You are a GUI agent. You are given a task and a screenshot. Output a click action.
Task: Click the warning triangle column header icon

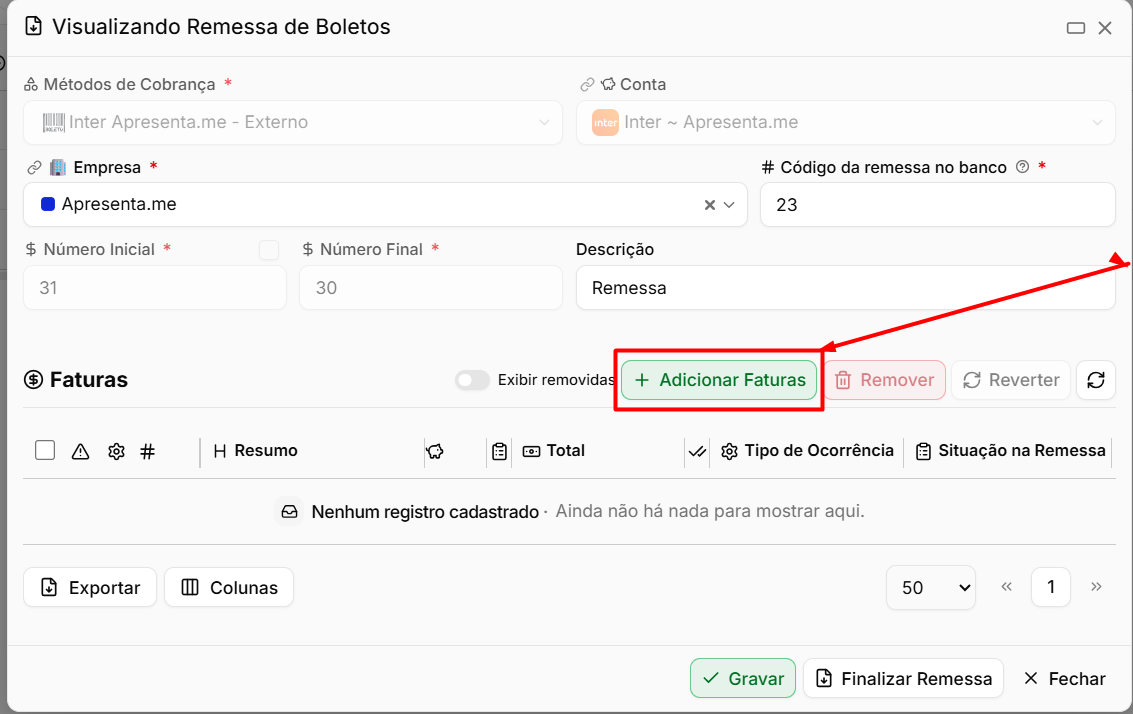pos(80,452)
